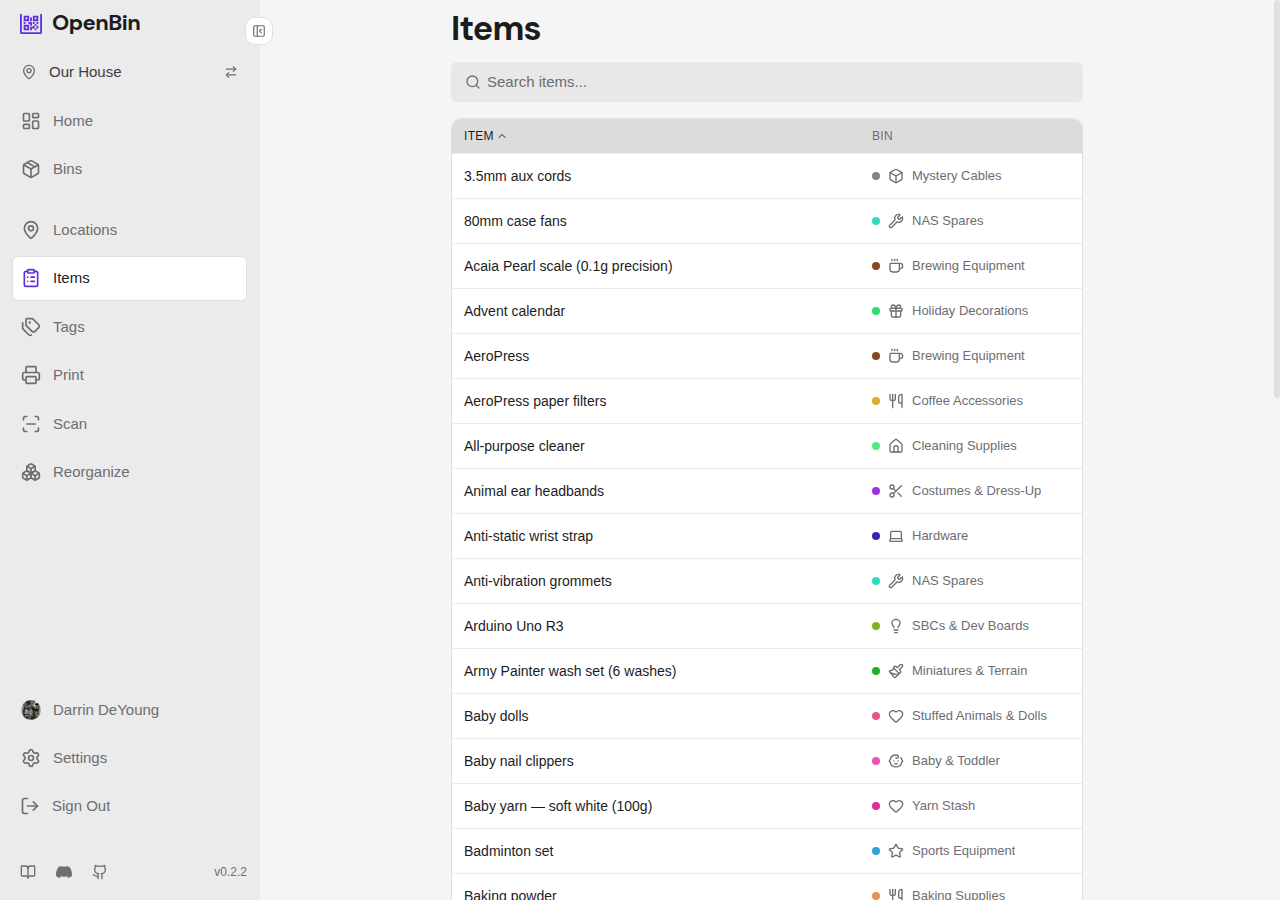
Task: Click the star icon beside Sports Equipment
Action: click(895, 850)
